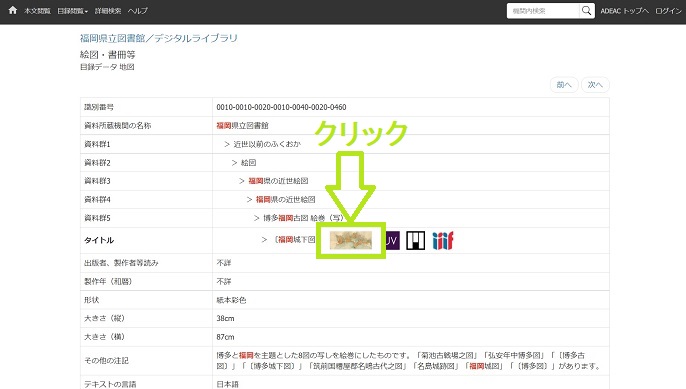Focus the site search input field

click(543, 11)
